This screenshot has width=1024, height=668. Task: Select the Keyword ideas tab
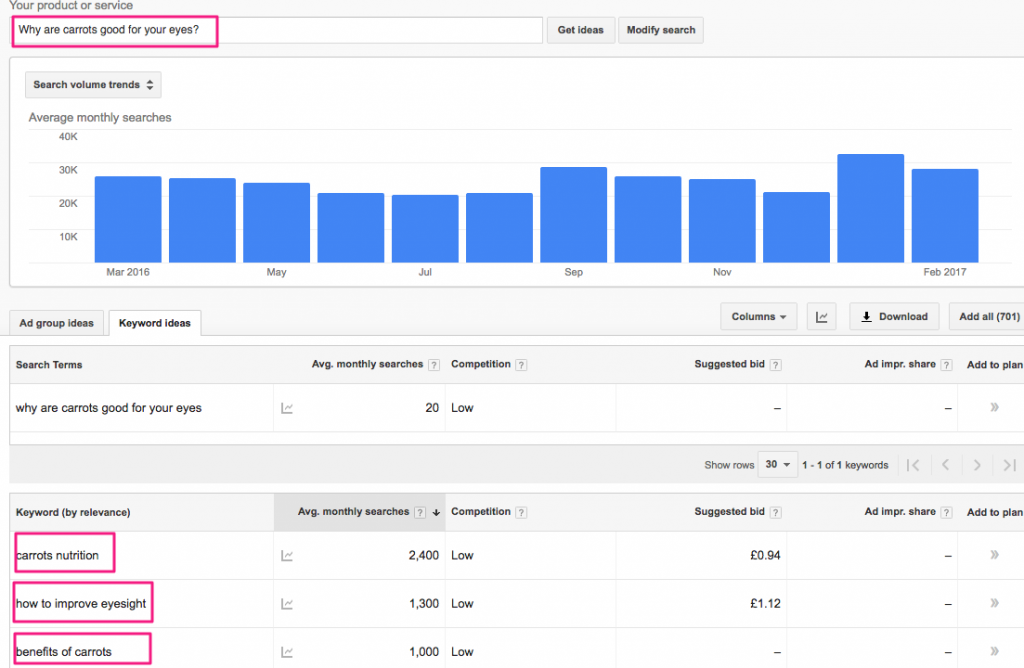(154, 322)
